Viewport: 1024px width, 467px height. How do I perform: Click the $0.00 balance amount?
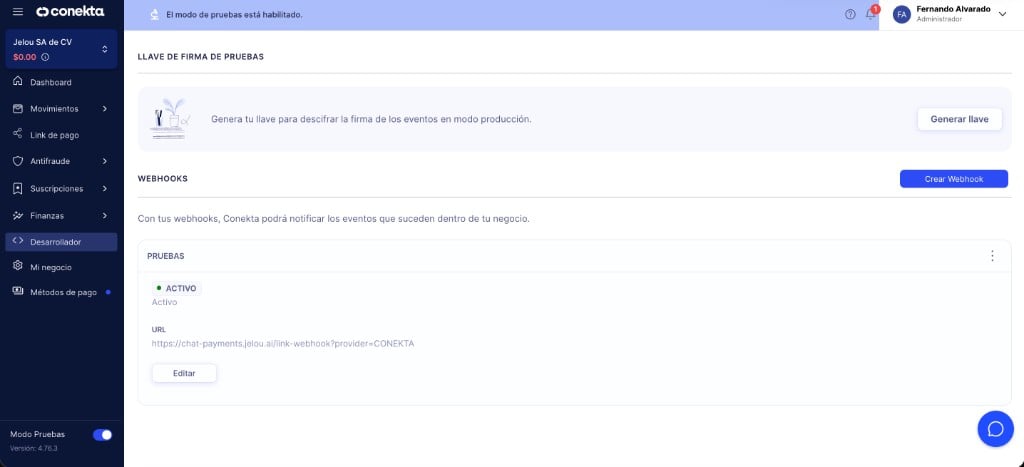click(25, 57)
